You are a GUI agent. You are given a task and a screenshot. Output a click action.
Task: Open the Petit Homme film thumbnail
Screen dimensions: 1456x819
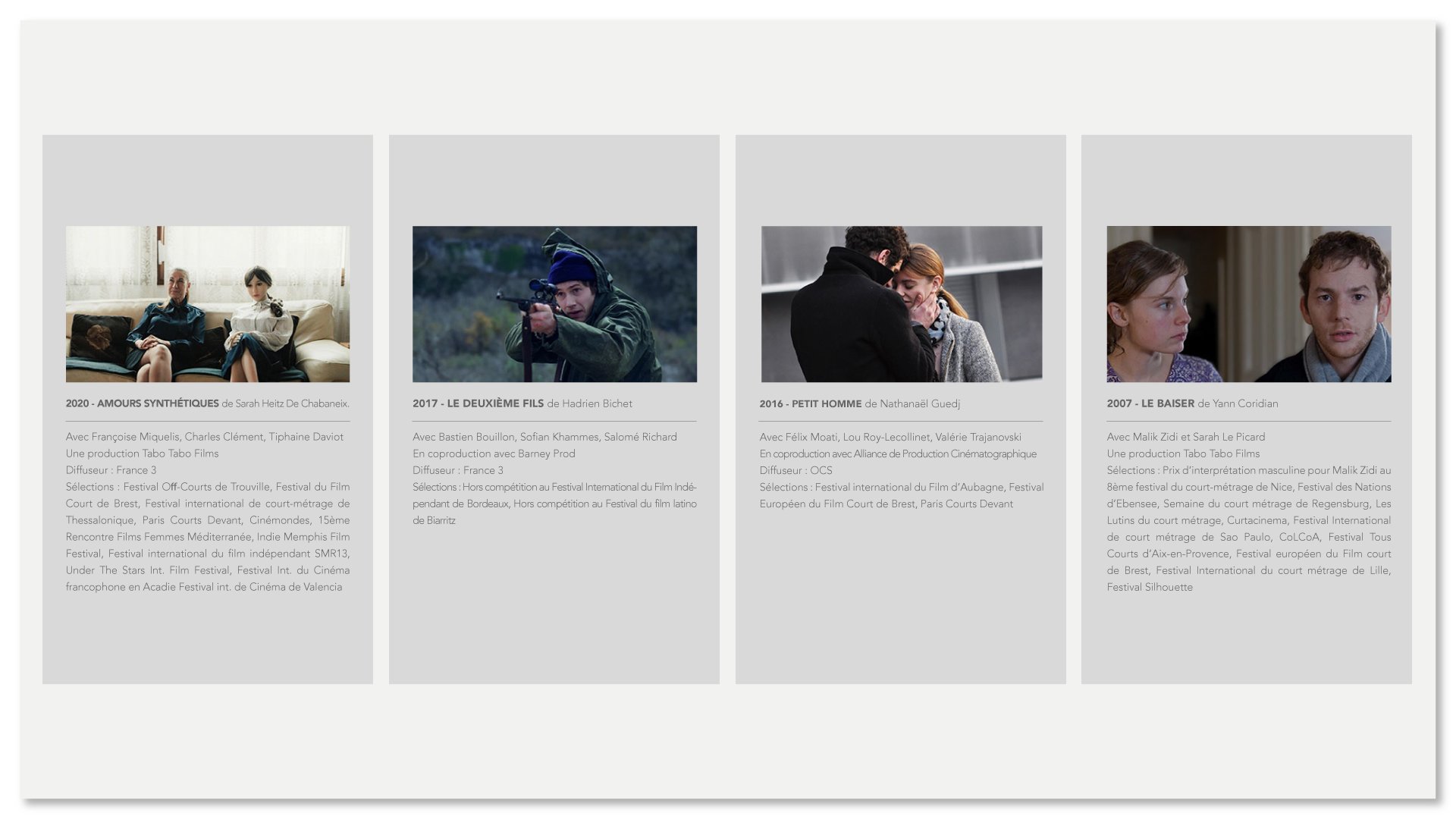pos(901,303)
